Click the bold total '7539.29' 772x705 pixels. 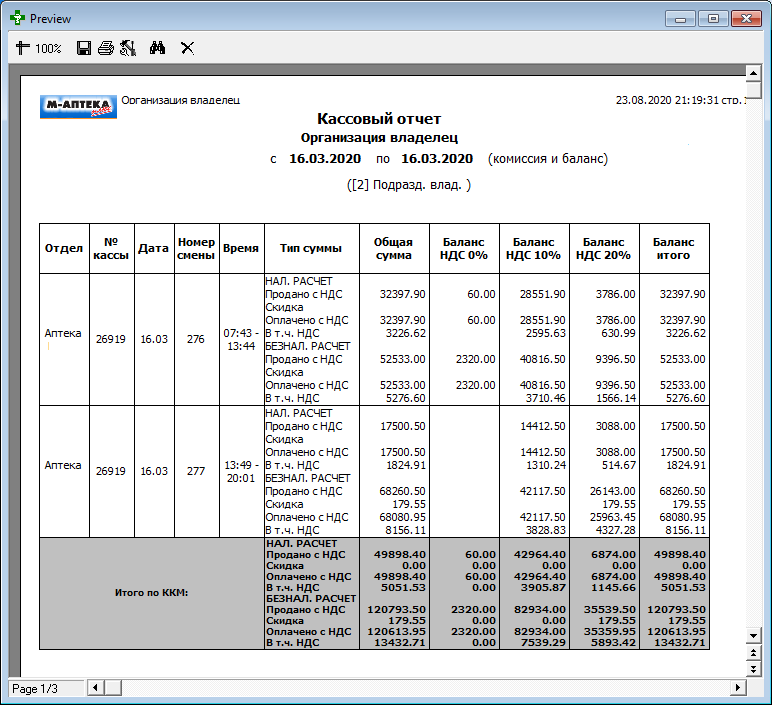pos(544,642)
